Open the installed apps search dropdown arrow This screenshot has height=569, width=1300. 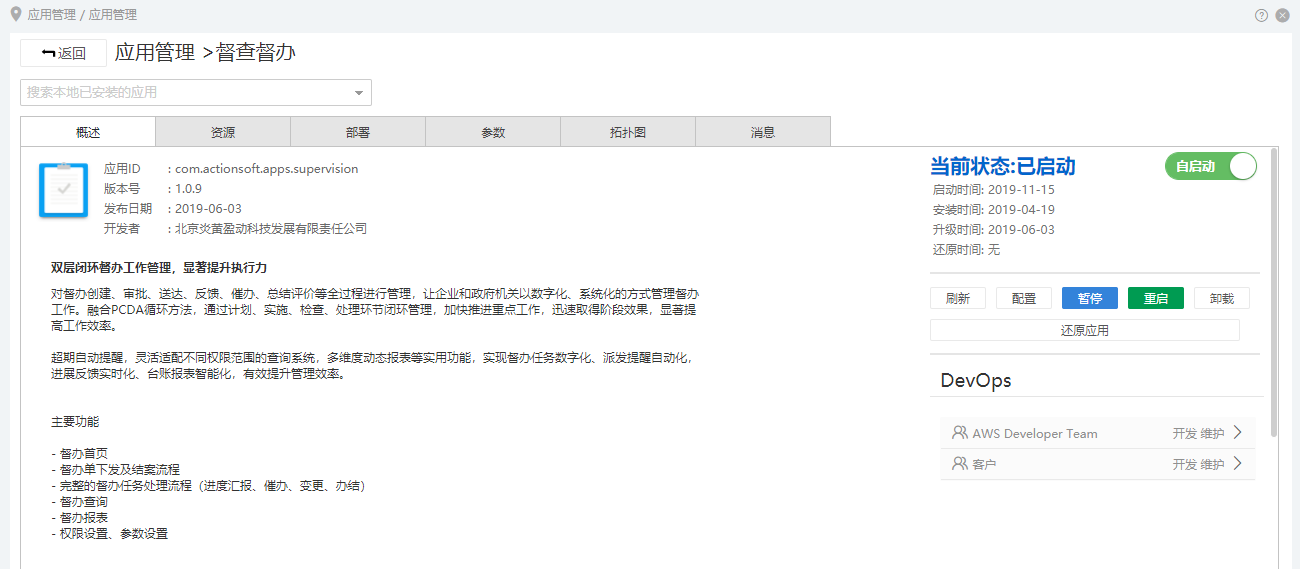(359, 93)
